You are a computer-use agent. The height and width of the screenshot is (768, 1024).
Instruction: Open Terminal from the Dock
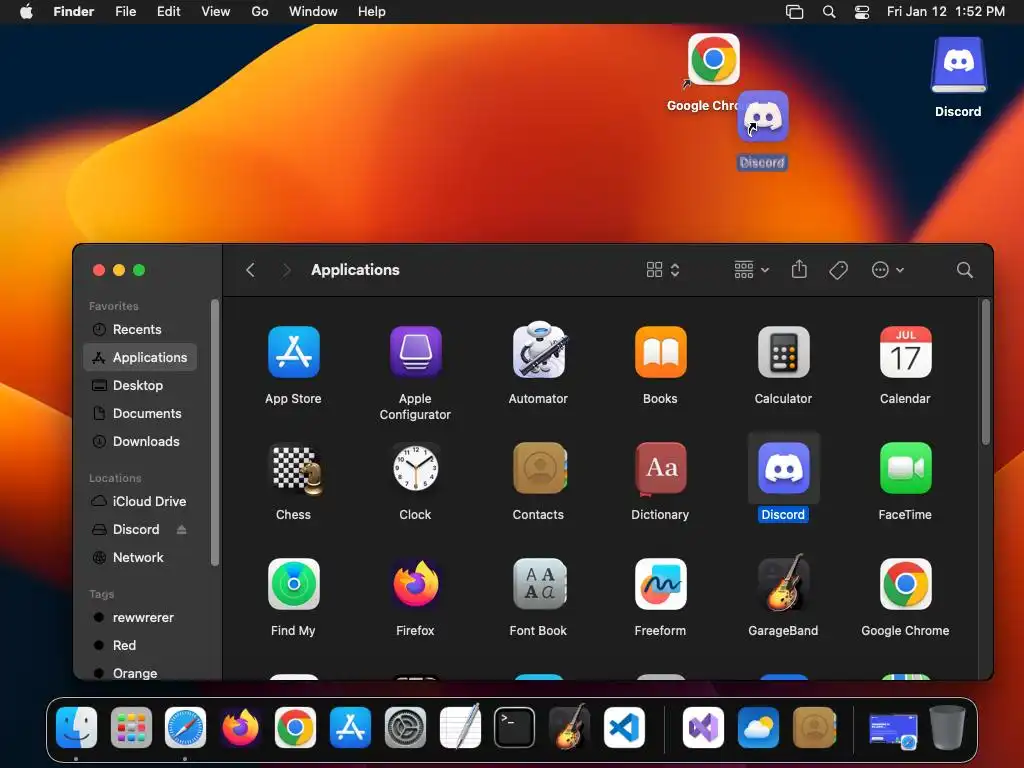(x=515, y=728)
